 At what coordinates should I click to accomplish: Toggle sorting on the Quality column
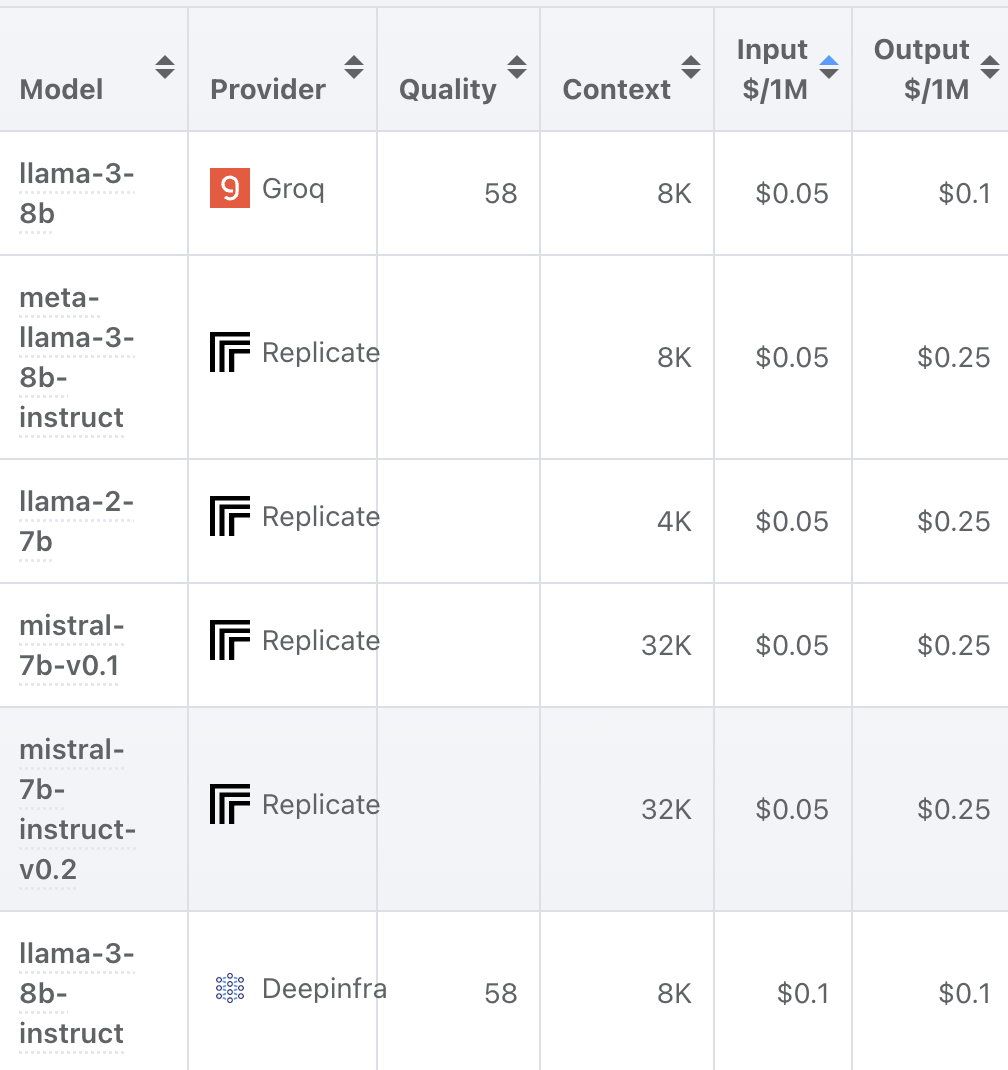point(517,68)
